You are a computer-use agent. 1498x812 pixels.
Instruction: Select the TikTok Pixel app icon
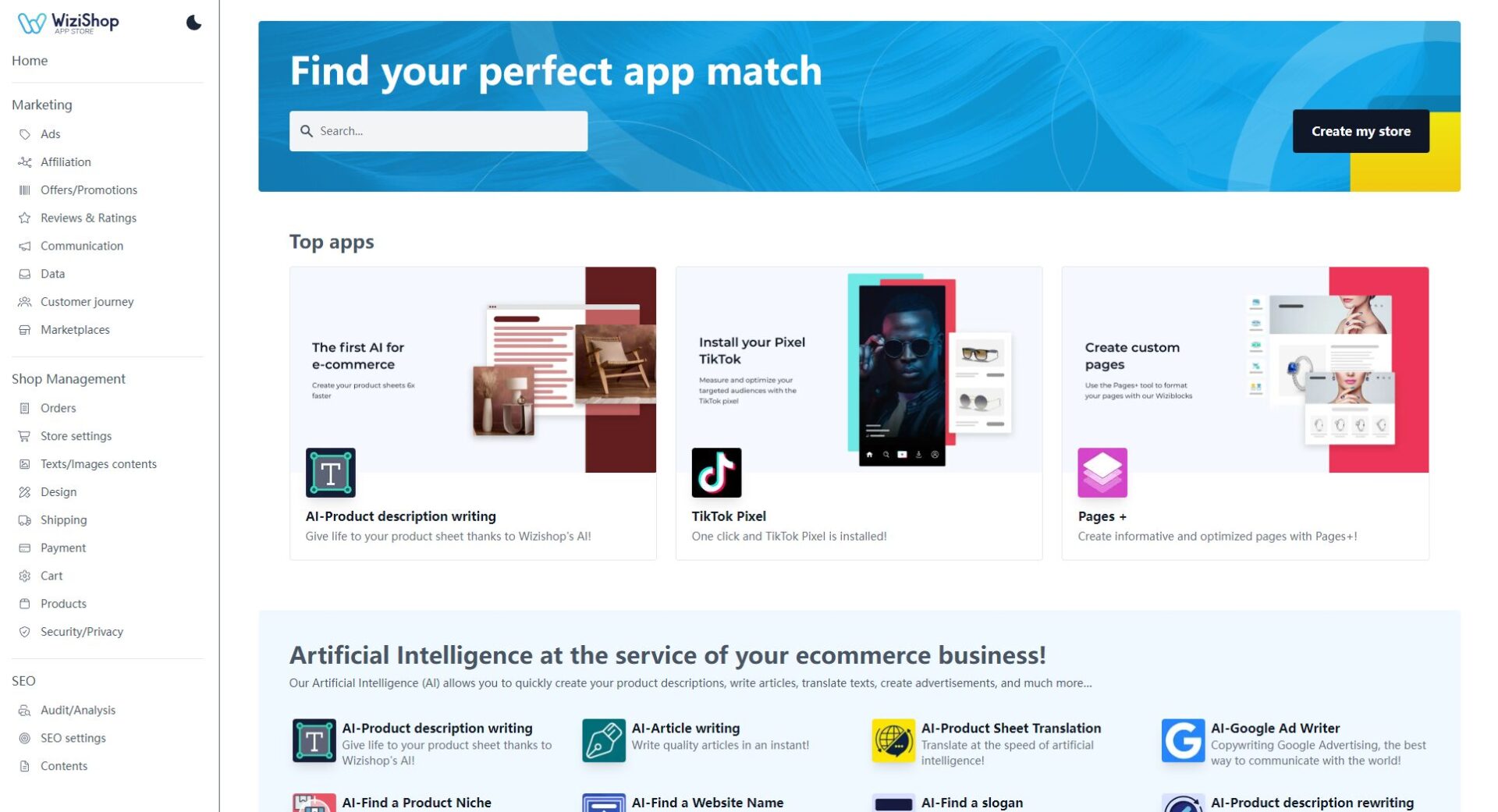tap(717, 472)
